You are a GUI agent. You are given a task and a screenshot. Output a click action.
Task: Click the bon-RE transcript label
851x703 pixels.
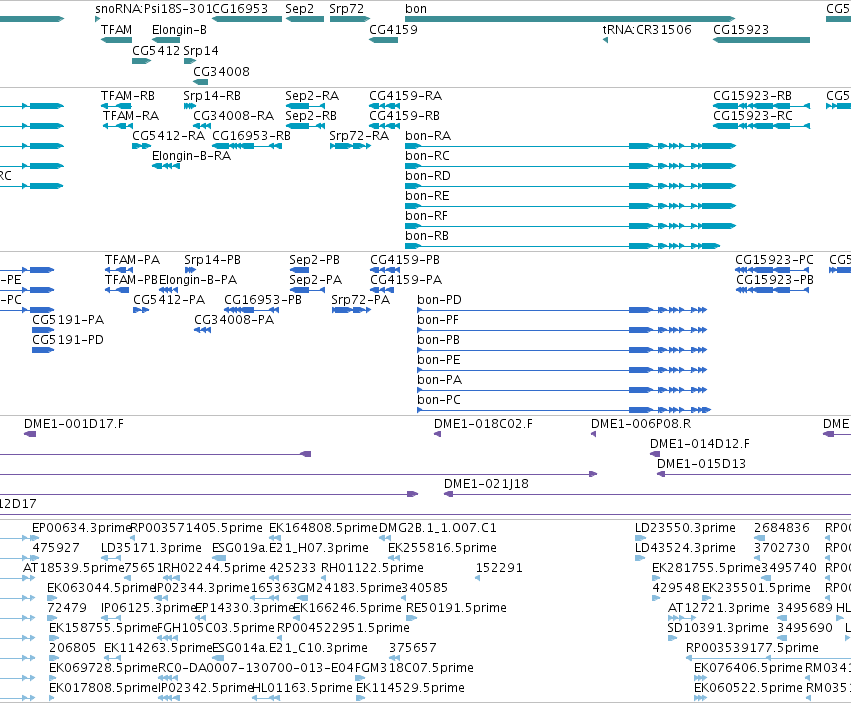click(x=427, y=197)
